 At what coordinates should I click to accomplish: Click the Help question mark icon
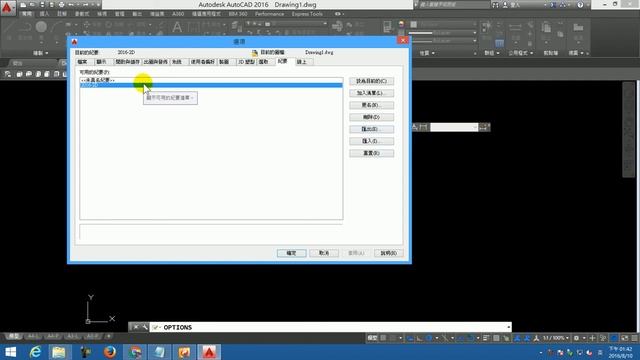pyautogui.click(x=580, y=5)
